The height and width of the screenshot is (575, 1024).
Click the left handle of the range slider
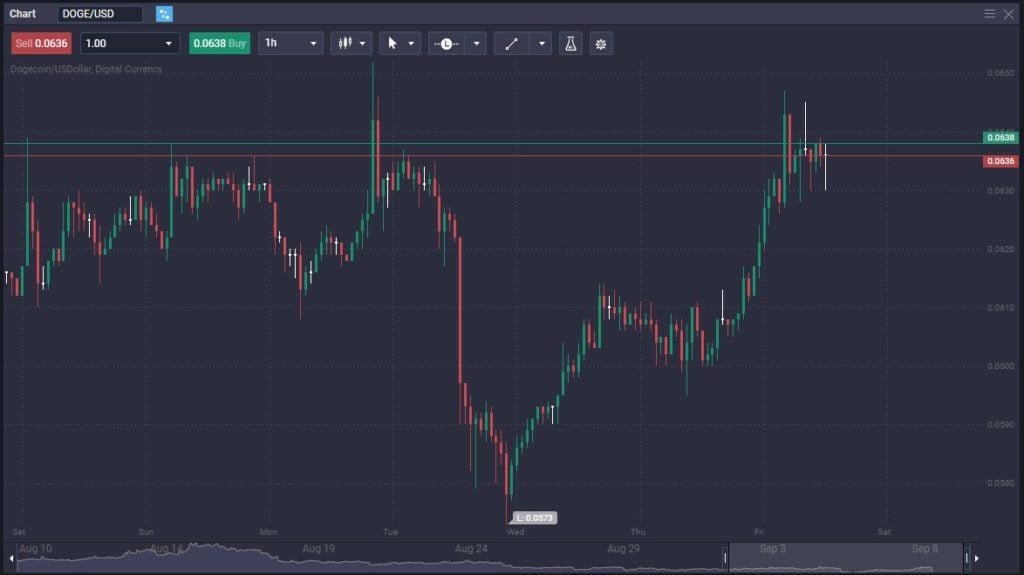point(725,557)
